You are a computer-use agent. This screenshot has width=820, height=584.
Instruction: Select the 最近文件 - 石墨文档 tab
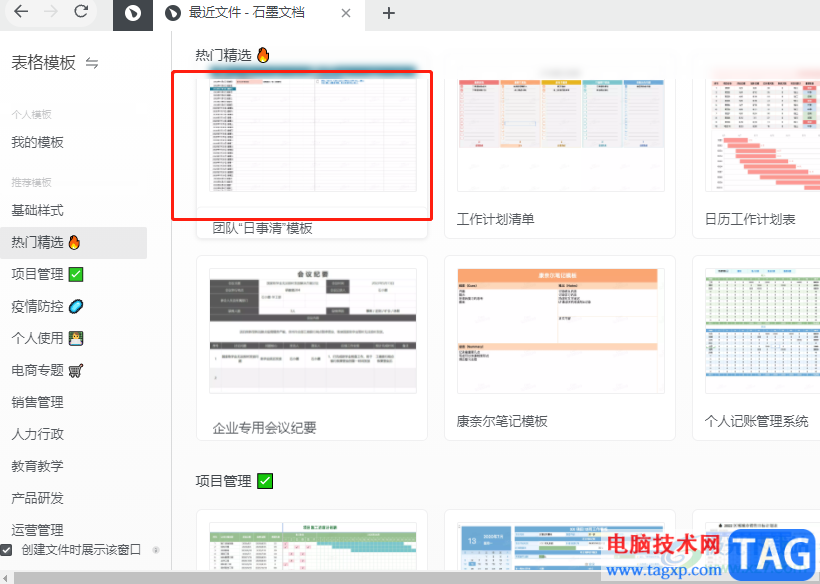pos(259,14)
